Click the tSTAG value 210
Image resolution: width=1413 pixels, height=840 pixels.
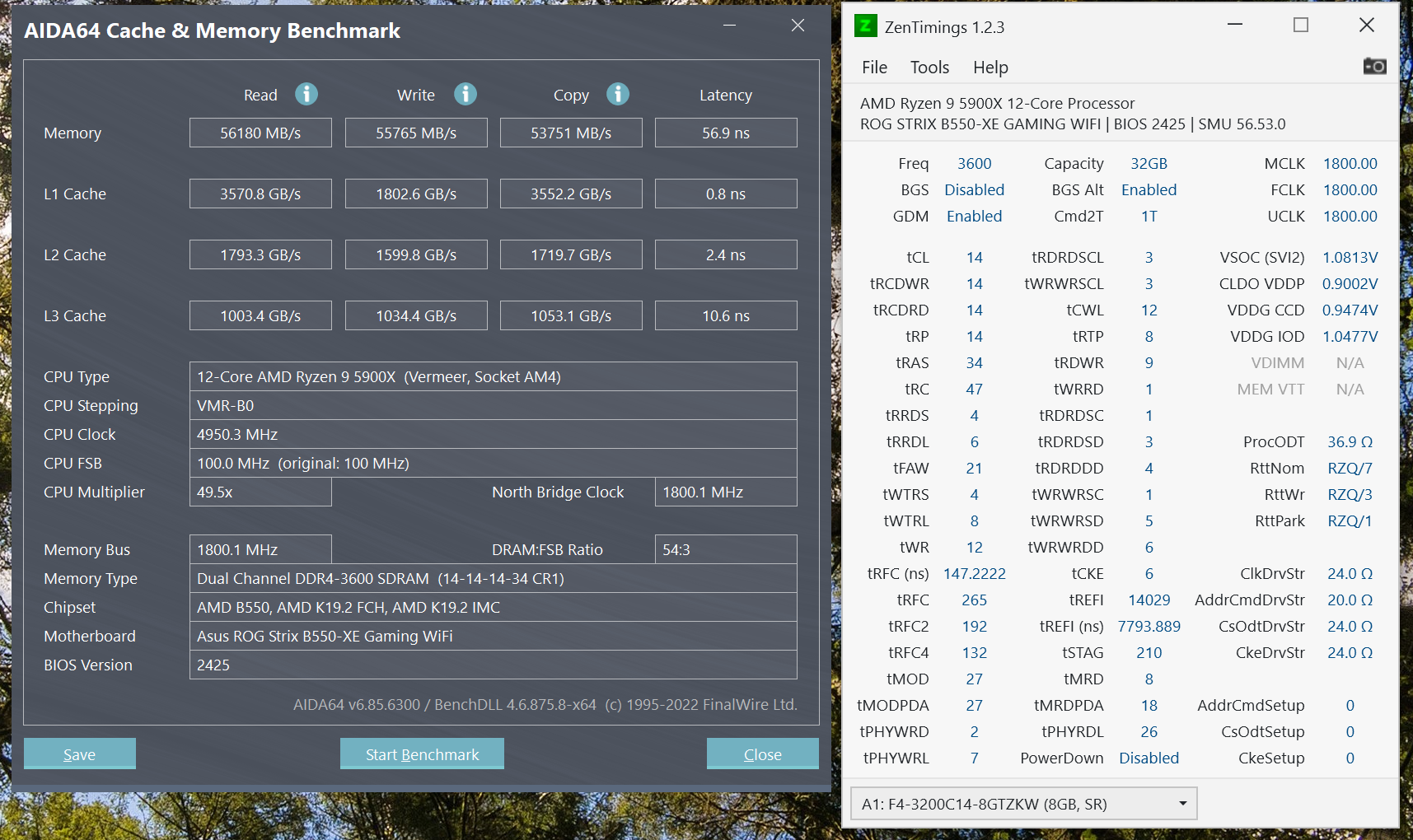pyautogui.click(x=1149, y=653)
